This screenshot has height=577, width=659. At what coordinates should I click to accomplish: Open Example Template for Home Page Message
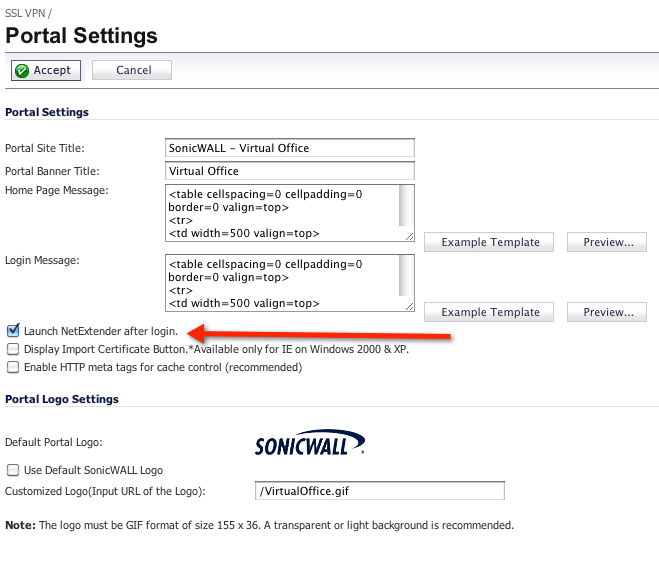(x=489, y=242)
